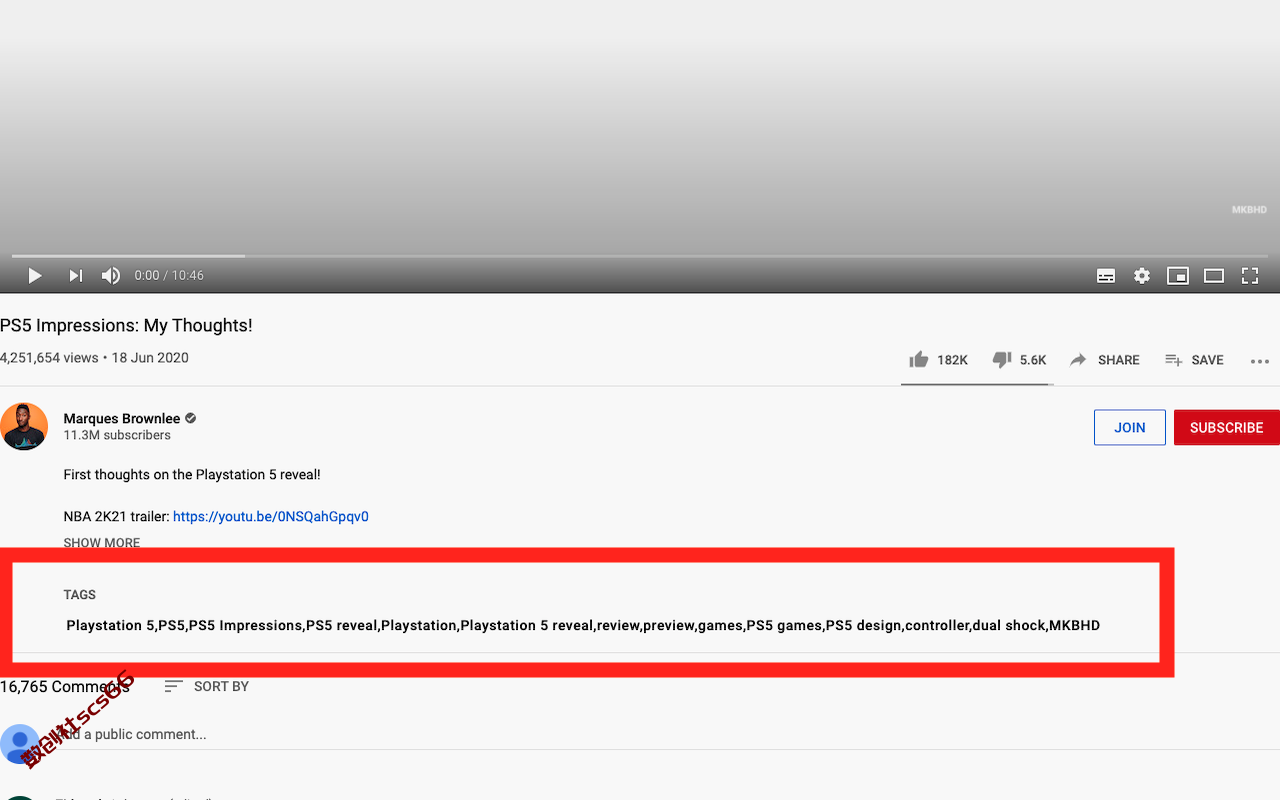Click the 11.3M subscribers text
Image resolution: width=1280 pixels, height=800 pixels.
(x=117, y=436)
